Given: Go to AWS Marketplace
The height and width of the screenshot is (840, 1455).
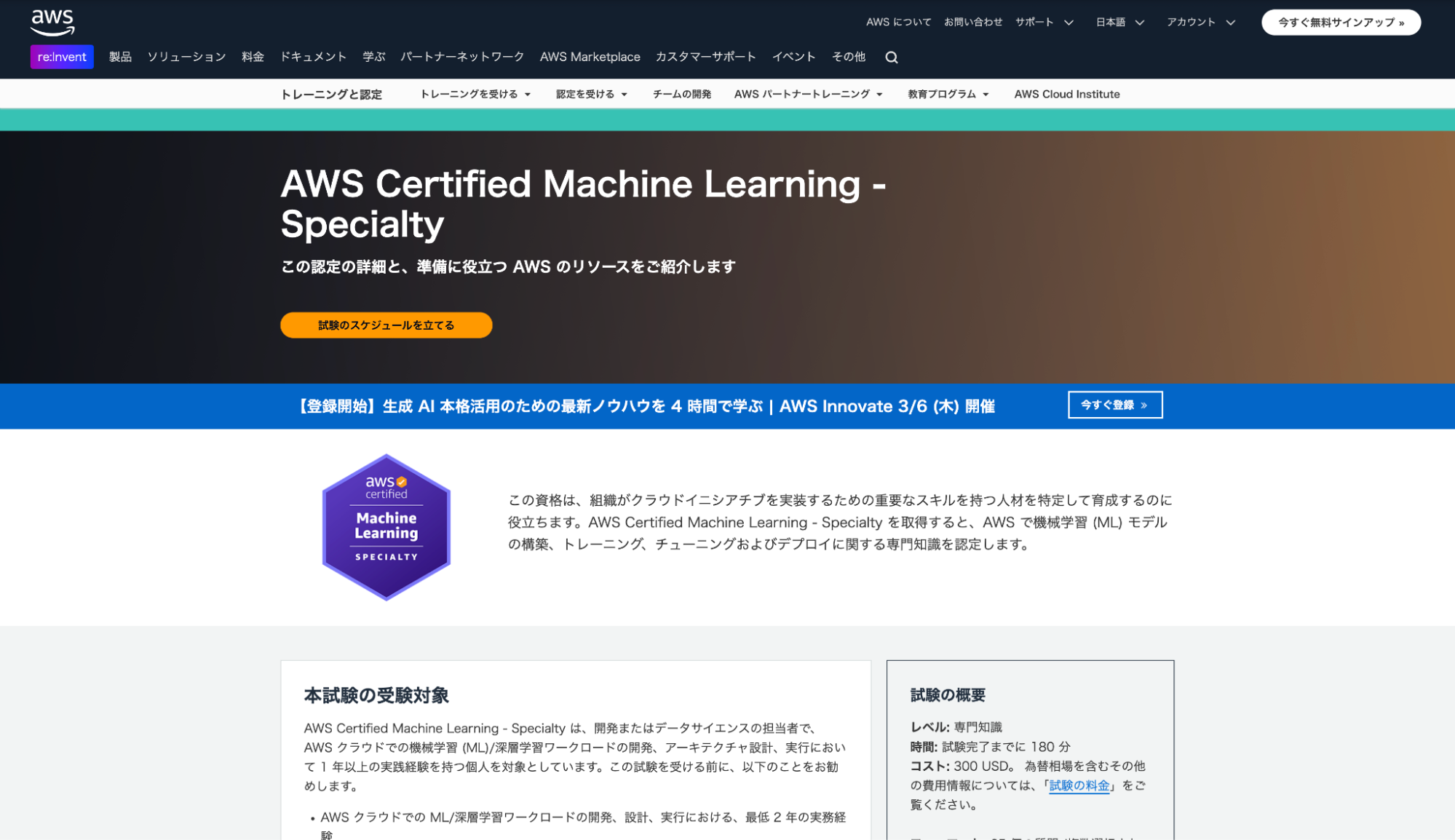Looking at the screenshot, I should [x=590, y=57].
